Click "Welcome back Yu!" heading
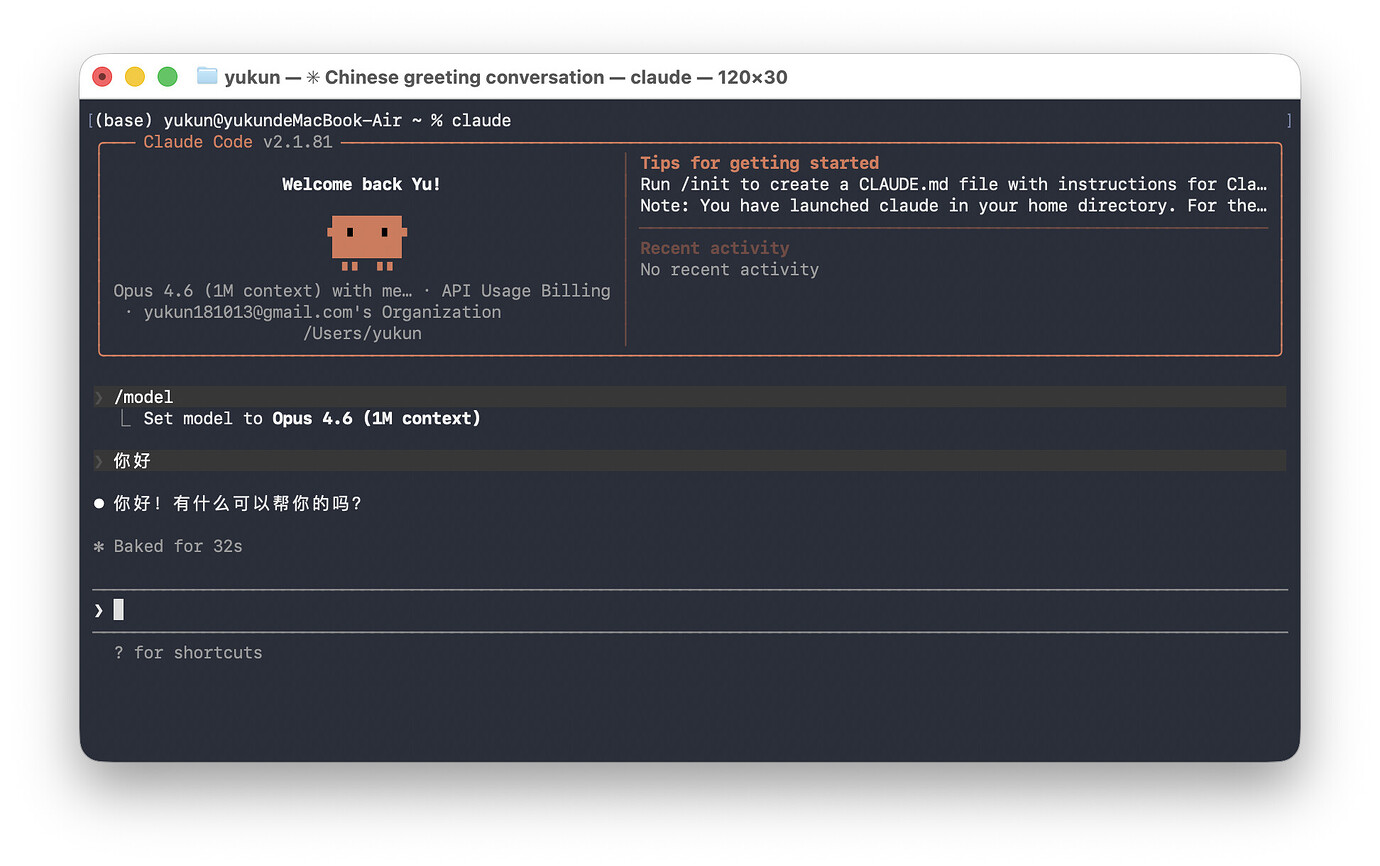The width and height of the screenshot is (1380, 866). [361, 184]
